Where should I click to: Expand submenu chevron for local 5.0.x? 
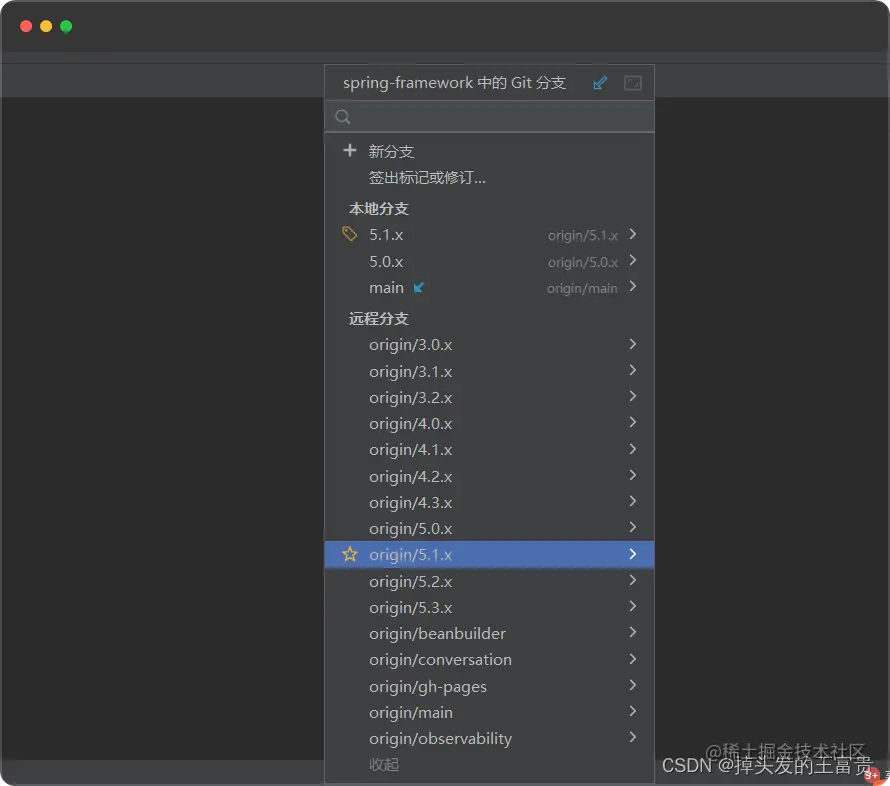(633, 260)
